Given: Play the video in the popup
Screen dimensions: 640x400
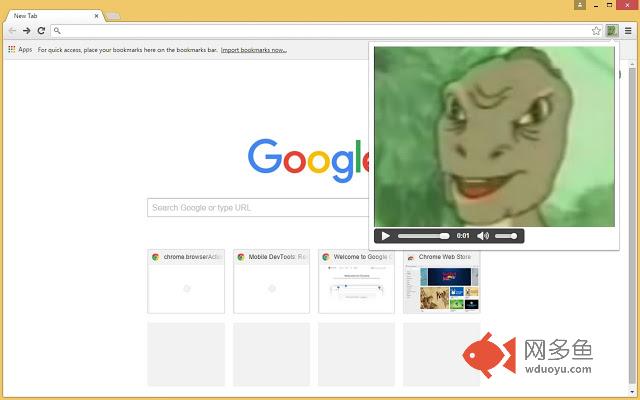Looking at the screenshot, I should 385,236.
